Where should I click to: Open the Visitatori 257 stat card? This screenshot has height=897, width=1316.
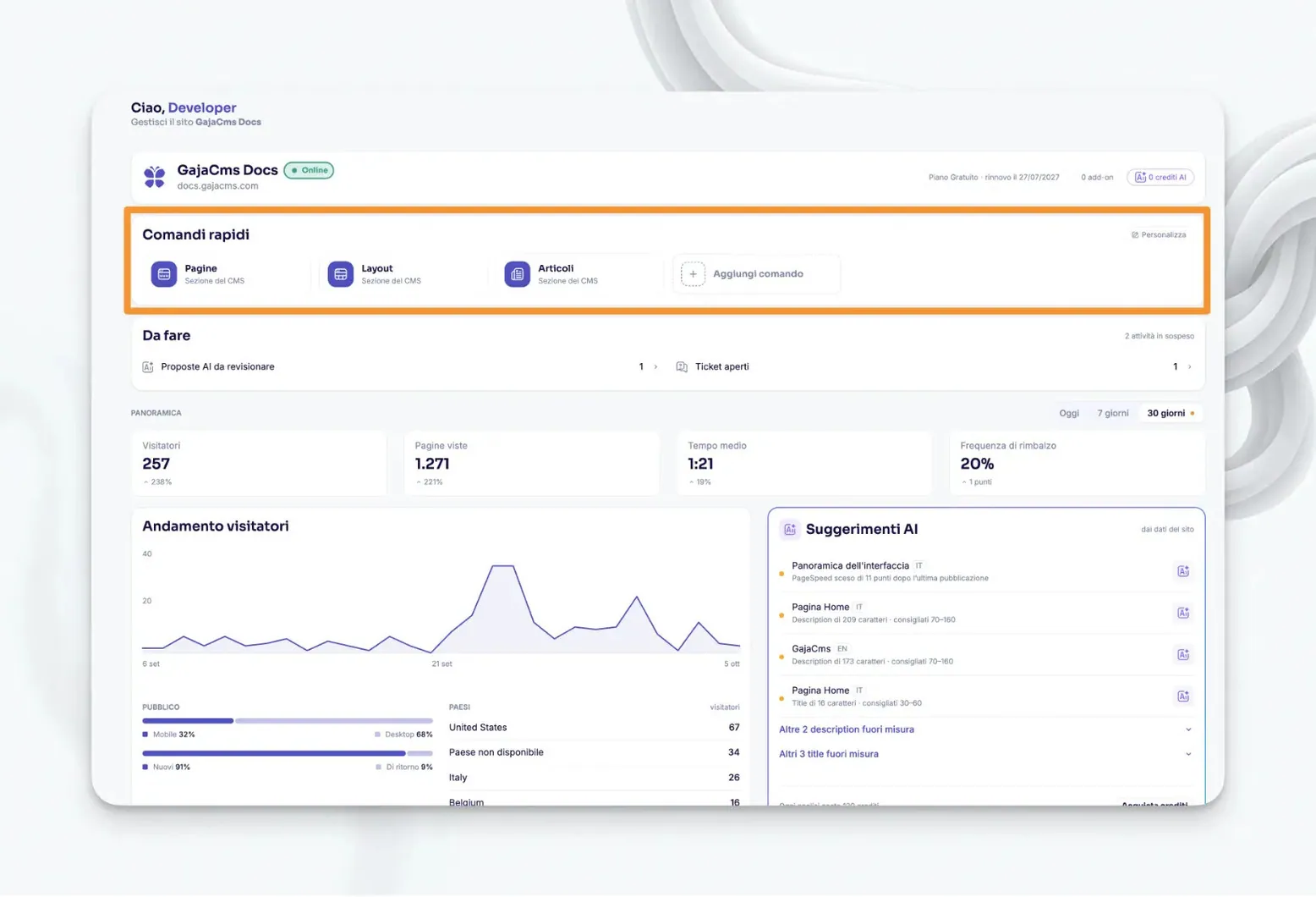tap(259, 464)
